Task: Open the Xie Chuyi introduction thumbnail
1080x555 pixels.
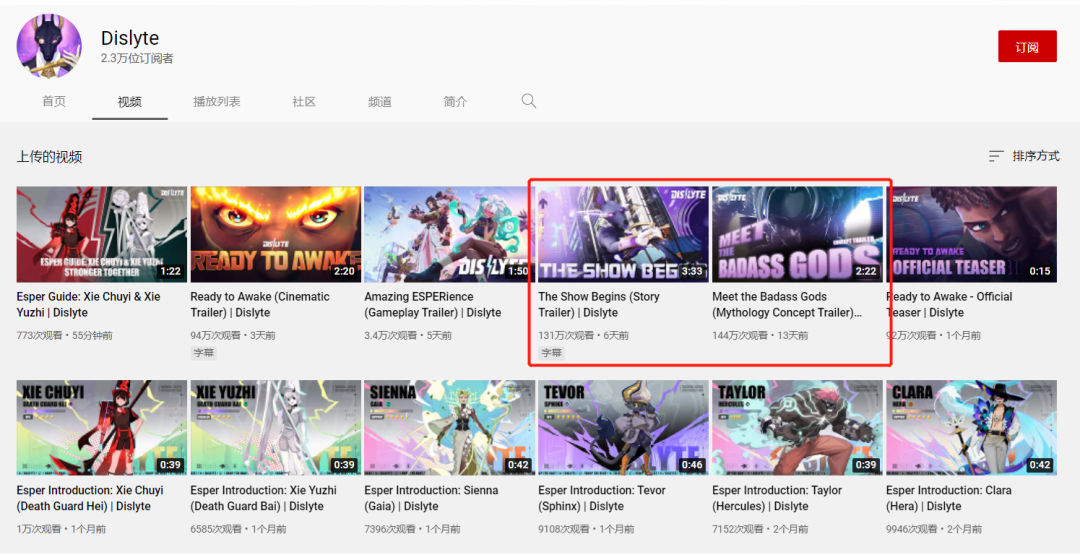Action: point(102,428)
